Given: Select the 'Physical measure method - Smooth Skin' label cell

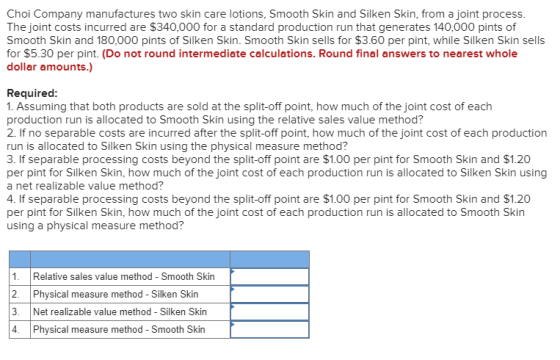Looking at the screenshot, I should click(130, 329).
